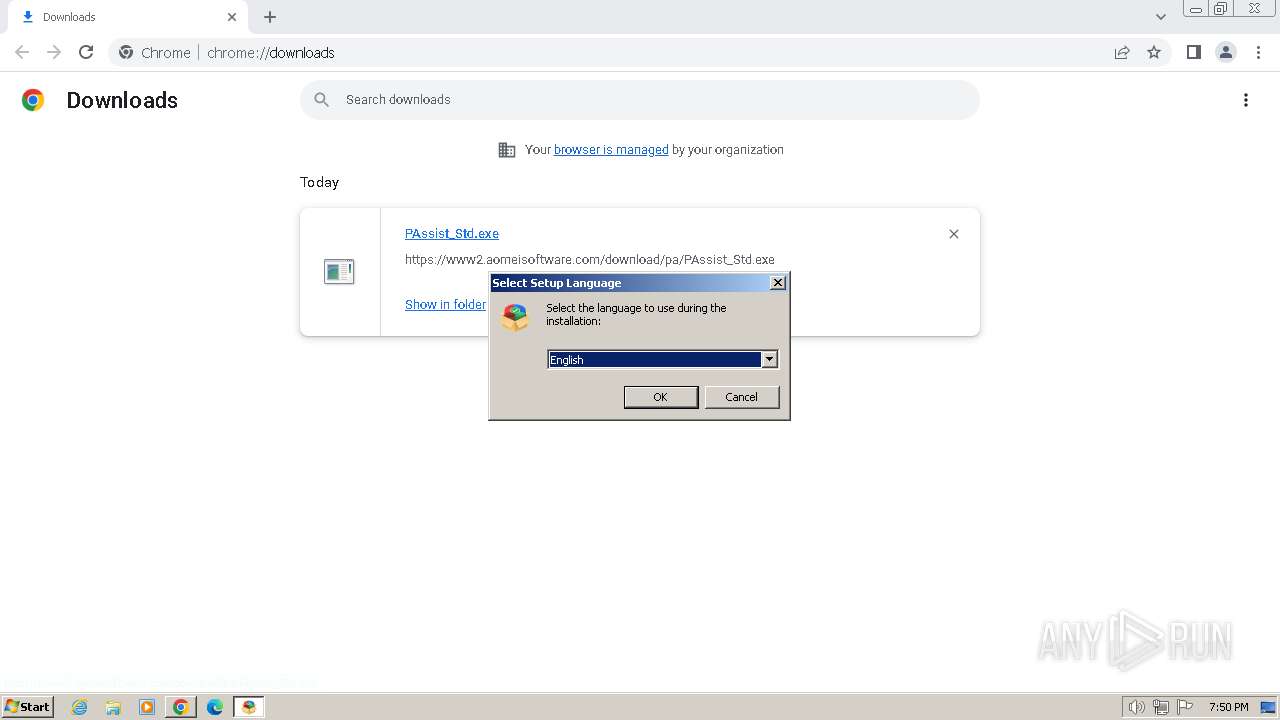Open the Action Center flag icon
Image resolution: width=1280 pixels, height=720 pixels.
click(x=1185, y=707)
